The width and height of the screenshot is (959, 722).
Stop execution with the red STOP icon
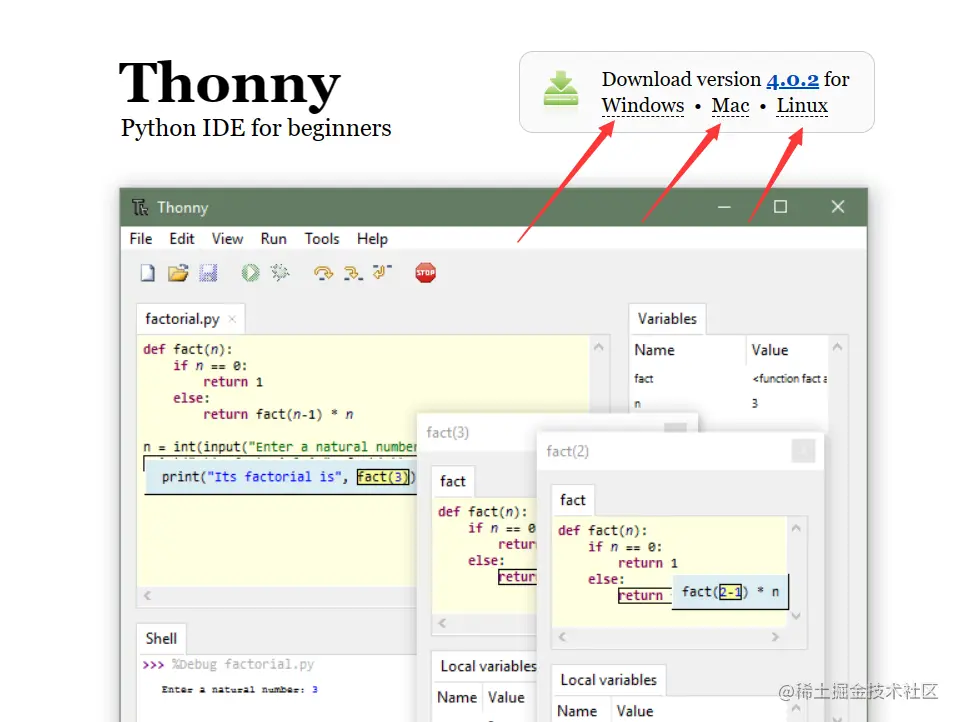[x=425, y=273]
